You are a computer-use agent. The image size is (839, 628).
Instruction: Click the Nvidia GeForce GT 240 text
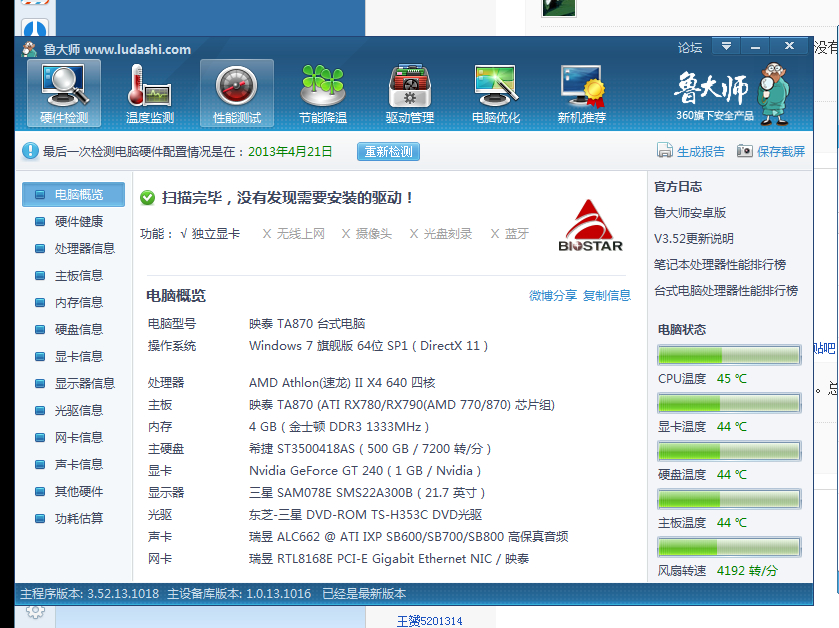(x=365, y=471)
